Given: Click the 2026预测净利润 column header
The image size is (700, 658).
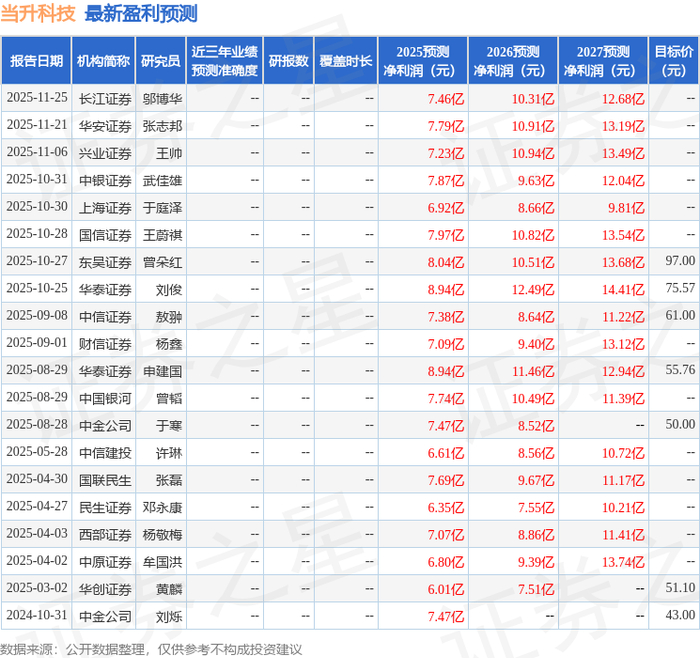Looking at the screenshot, I should tap(513, 61).
